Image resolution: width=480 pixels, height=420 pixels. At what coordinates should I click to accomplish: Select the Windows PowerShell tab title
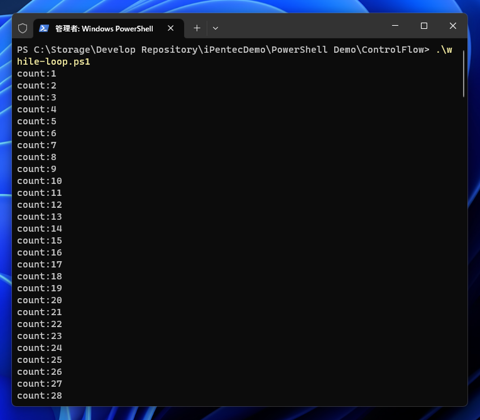point(104,29)
